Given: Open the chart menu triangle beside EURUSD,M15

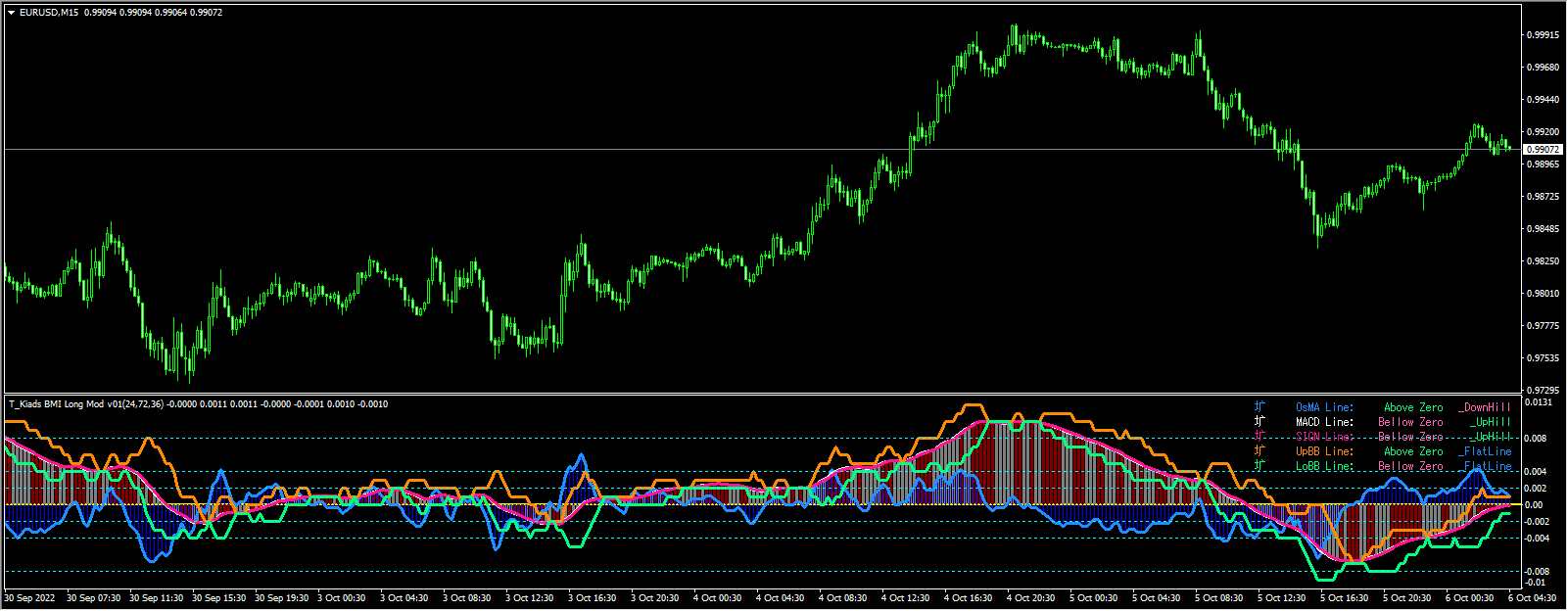Looking at the screenshot, I should pyautogui.click(x=11, y=13).
